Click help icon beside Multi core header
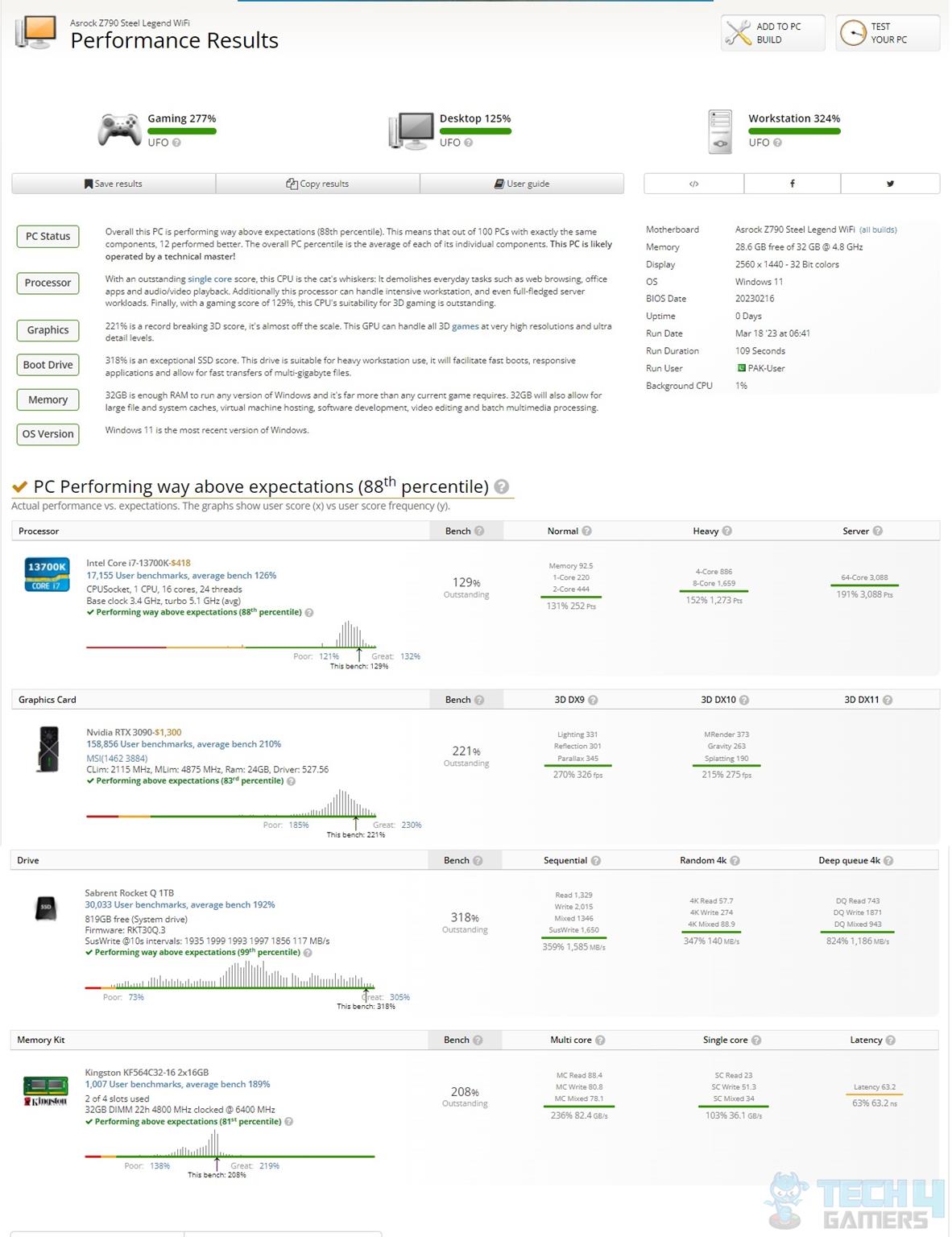The width and height of the screenshot is (952, 1237). coord(600,1040)
